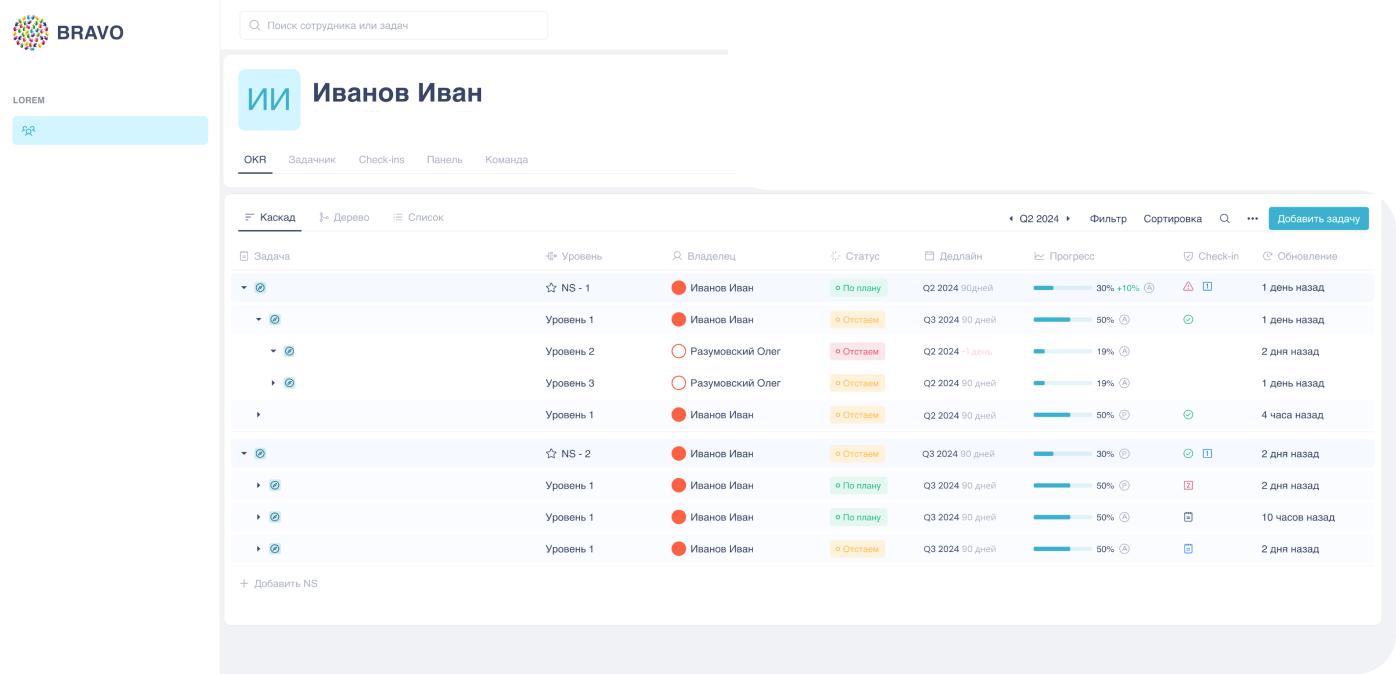
Task: Click the ИИ profile avatar
Action: point(269,99)
